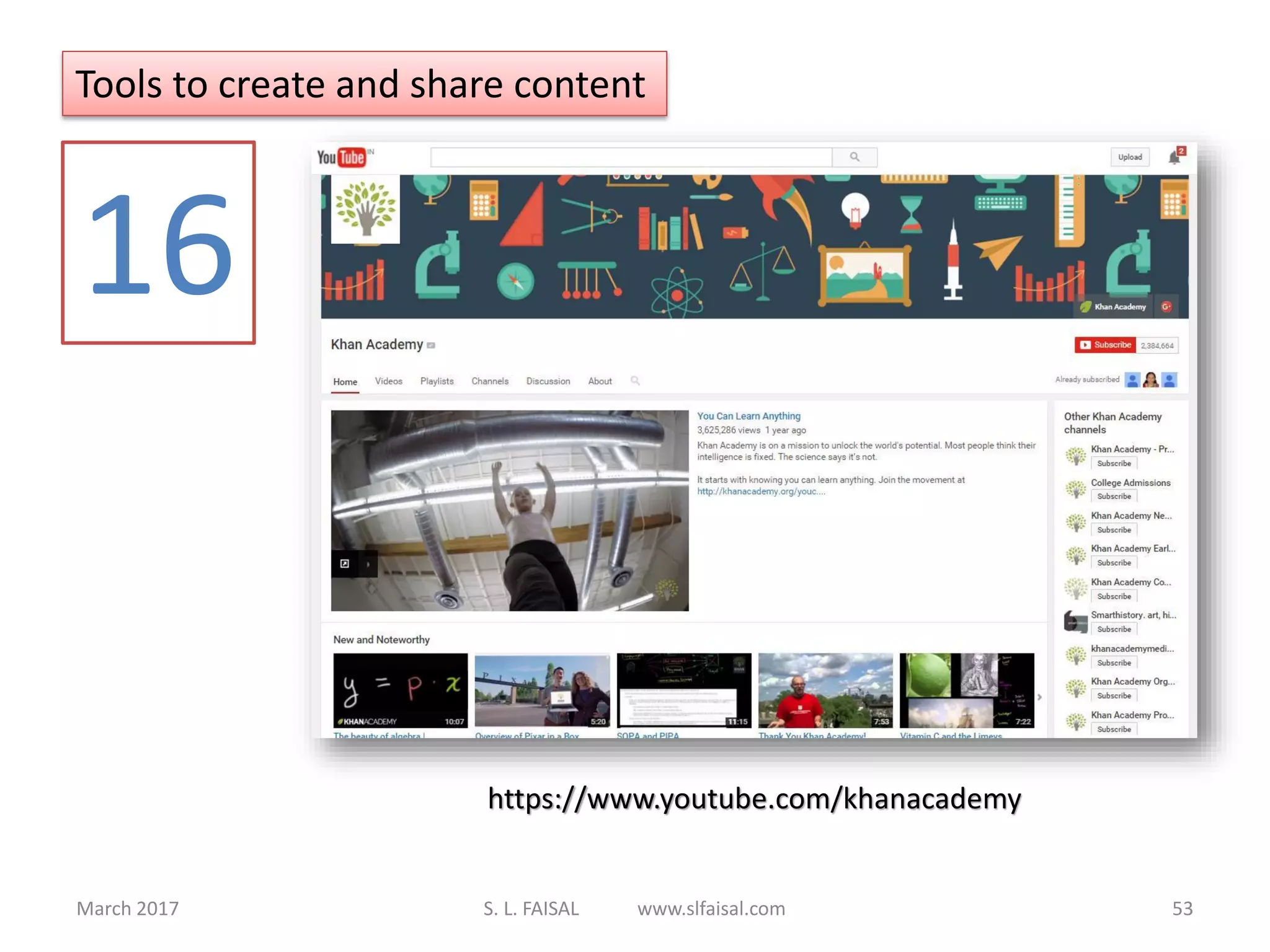1270x952 pixels.
Task: Open the Home tab
Action: tap(345, 382)
